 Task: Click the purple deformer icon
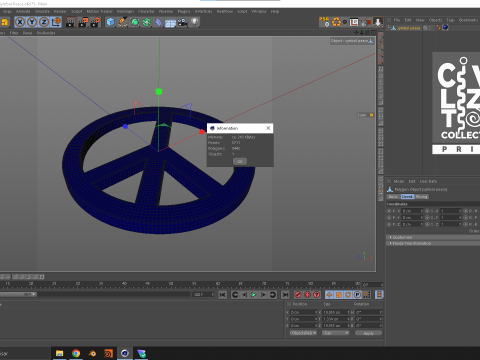click(x=159, y=22)
